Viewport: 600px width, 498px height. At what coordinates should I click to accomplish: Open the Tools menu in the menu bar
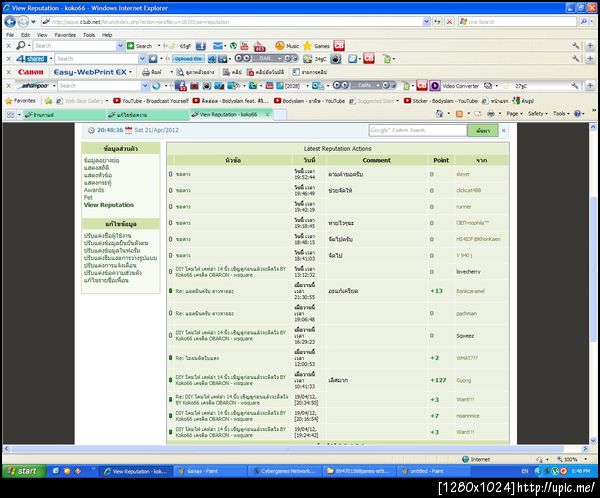(x=89, y=35)
